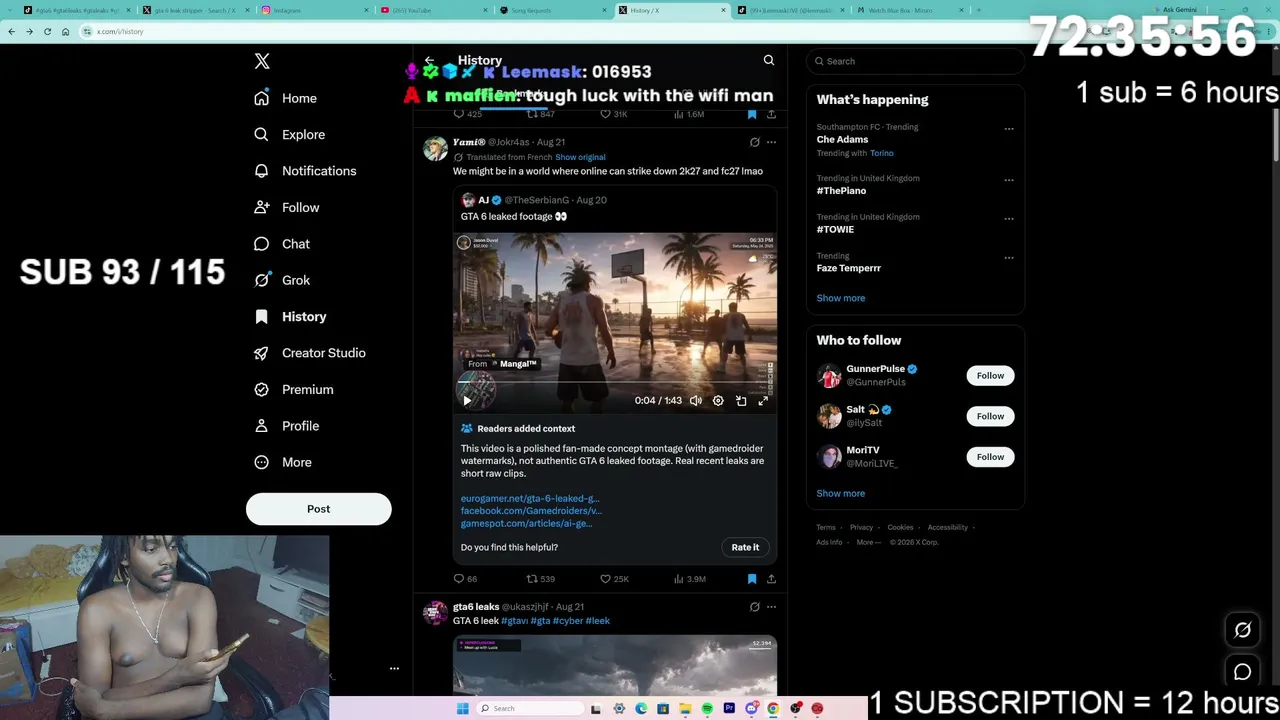Reload page with browser refresh icon
This screenshot has width=1280, height=720.
tap(47, 31)
